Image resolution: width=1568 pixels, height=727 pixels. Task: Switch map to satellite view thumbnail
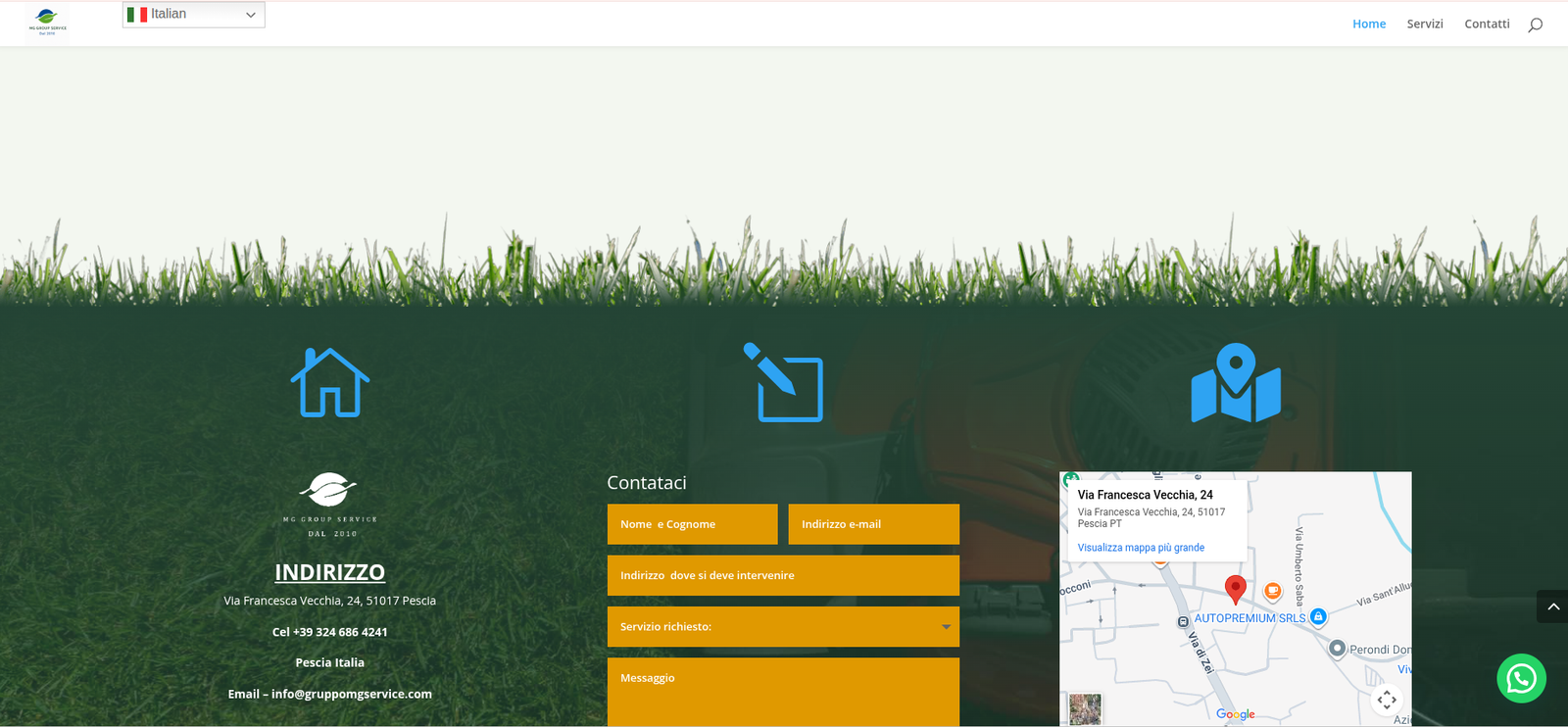(x=1085, y=708)
